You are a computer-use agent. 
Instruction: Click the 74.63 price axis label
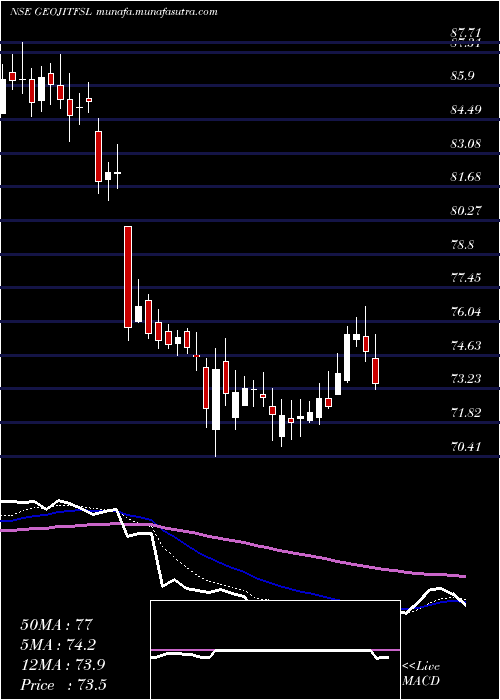click(466, 346)
